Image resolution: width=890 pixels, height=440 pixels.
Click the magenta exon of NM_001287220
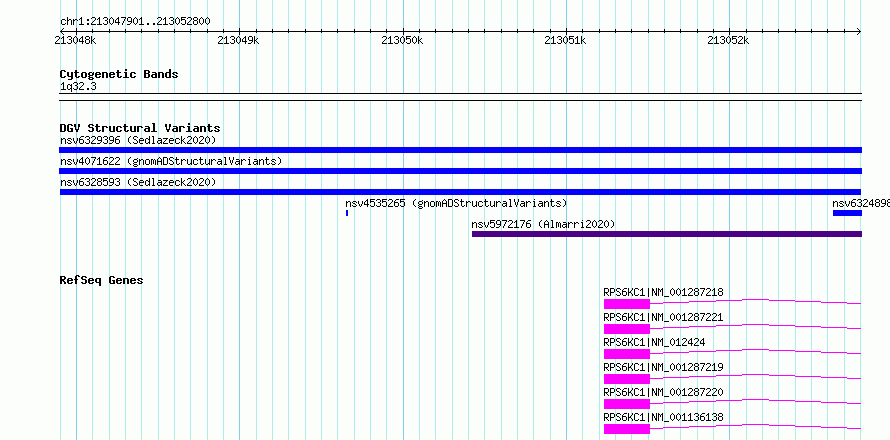pyautogui.click(x=627, y=404)
